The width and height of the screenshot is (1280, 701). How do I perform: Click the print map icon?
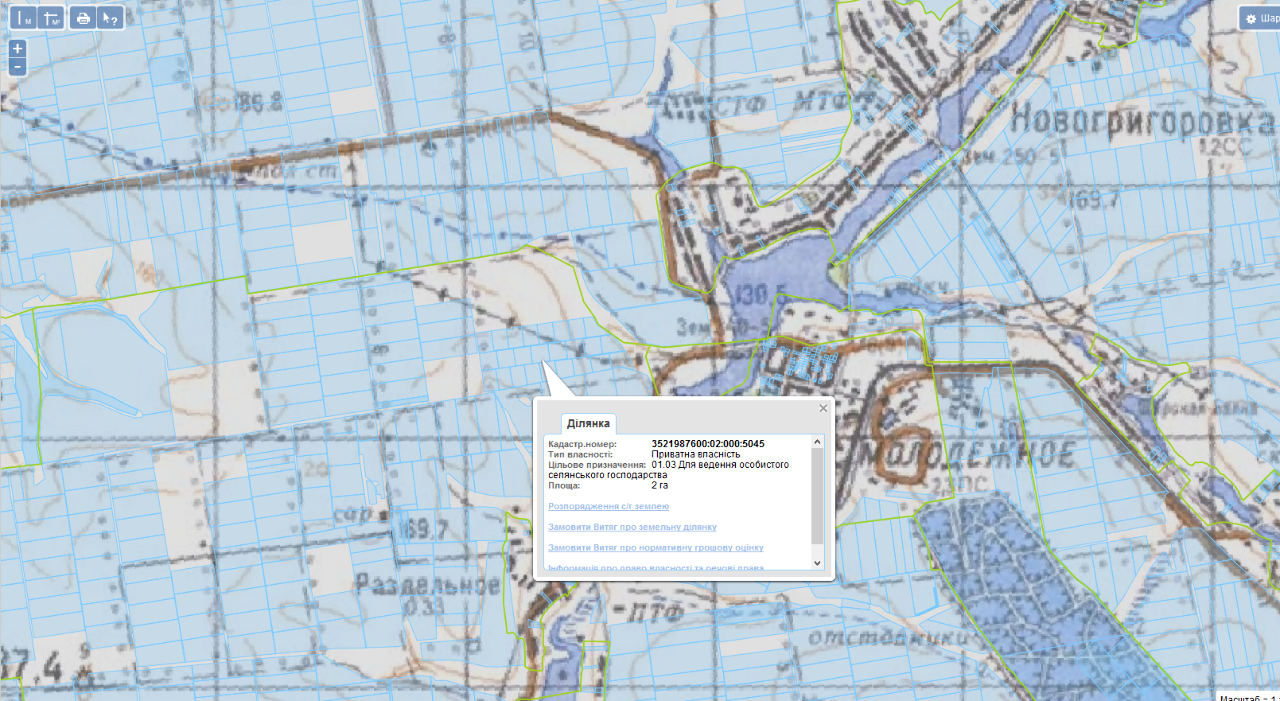click(x=83, y=18)
